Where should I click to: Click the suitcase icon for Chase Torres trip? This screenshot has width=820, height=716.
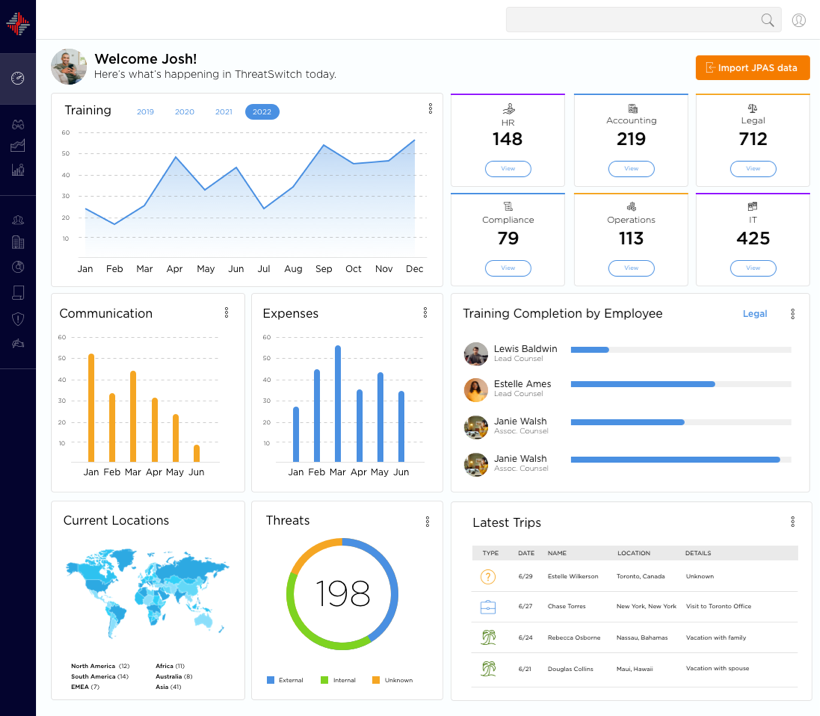coord(488,607)
